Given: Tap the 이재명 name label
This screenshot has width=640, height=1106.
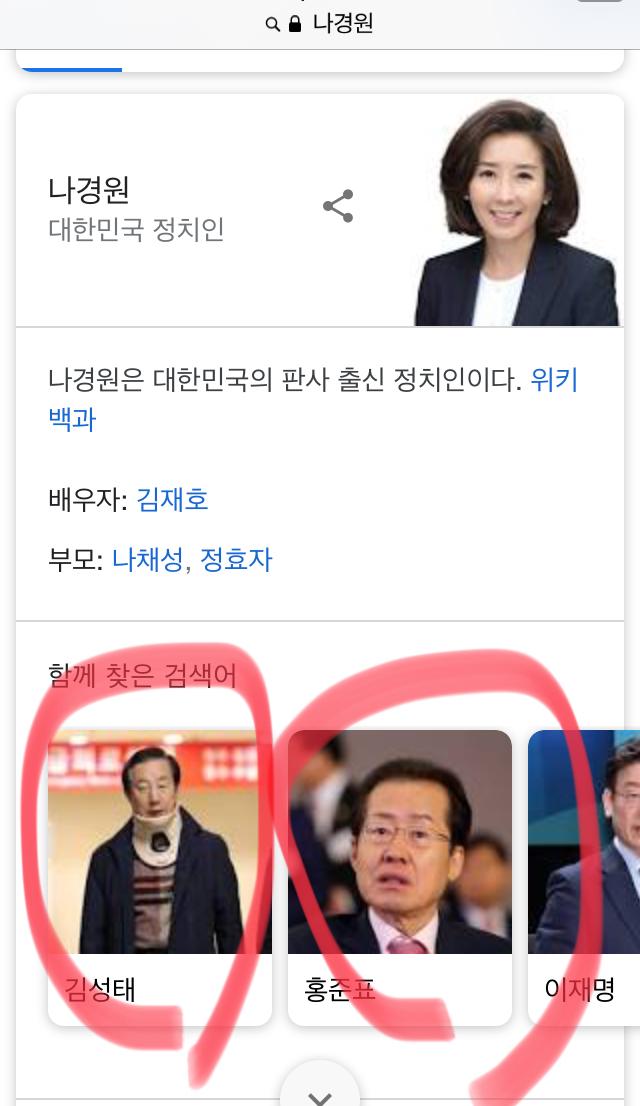Looking at the screenshot, I should coord(579,989).
